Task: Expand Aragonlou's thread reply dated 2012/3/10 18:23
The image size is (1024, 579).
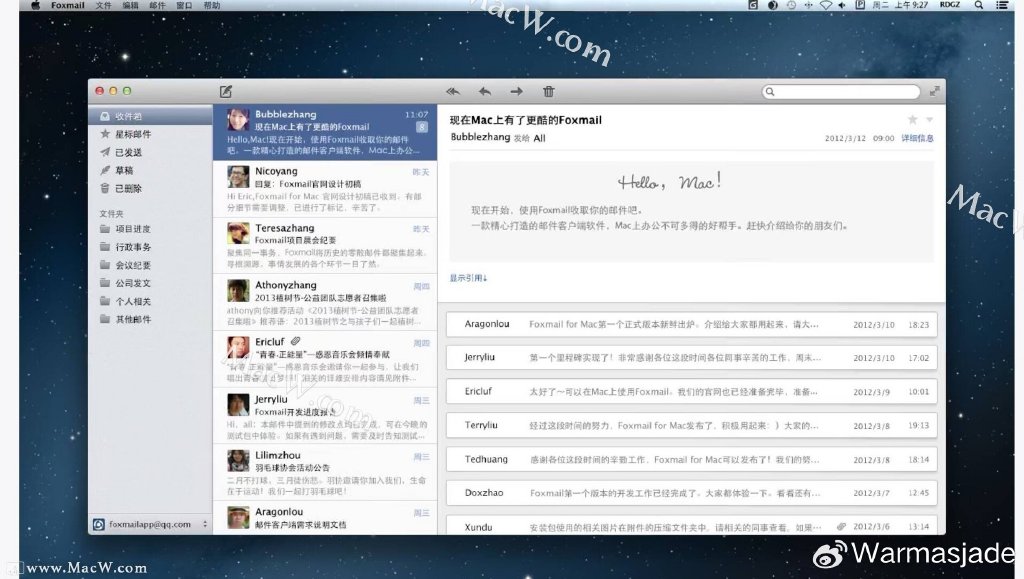Action: click(x=692, y=324)
